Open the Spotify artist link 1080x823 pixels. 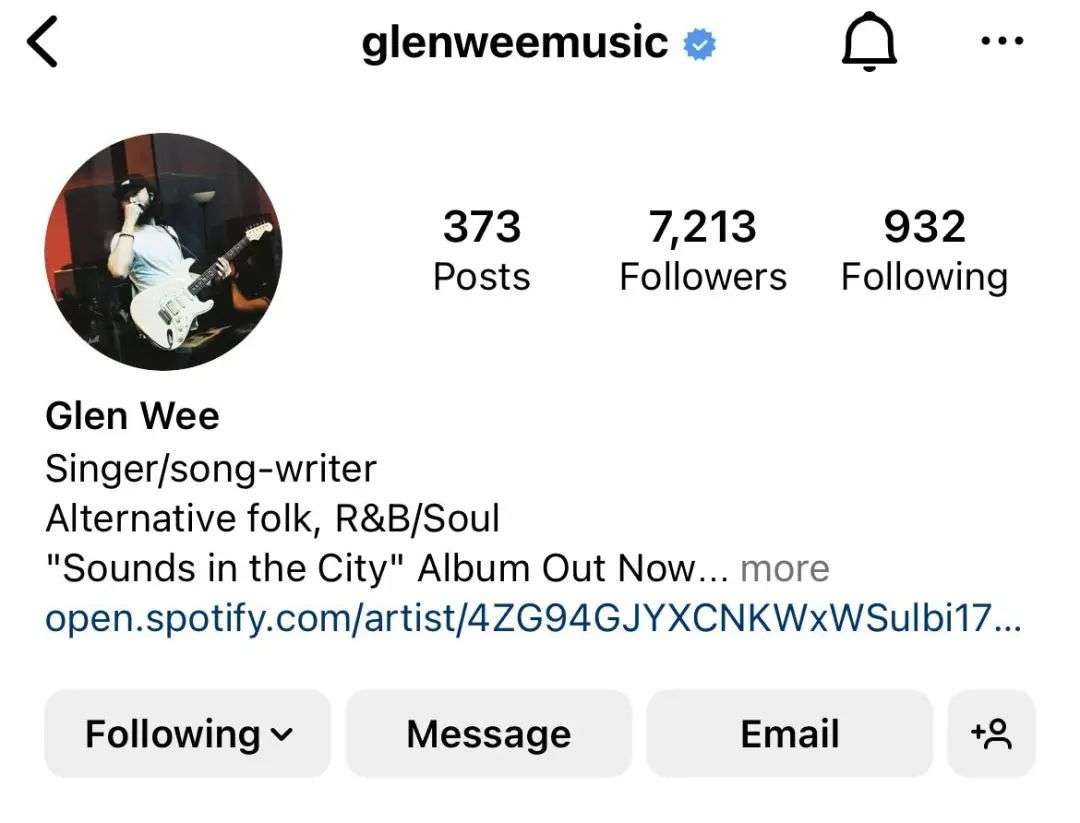click(x=533, y=618)
